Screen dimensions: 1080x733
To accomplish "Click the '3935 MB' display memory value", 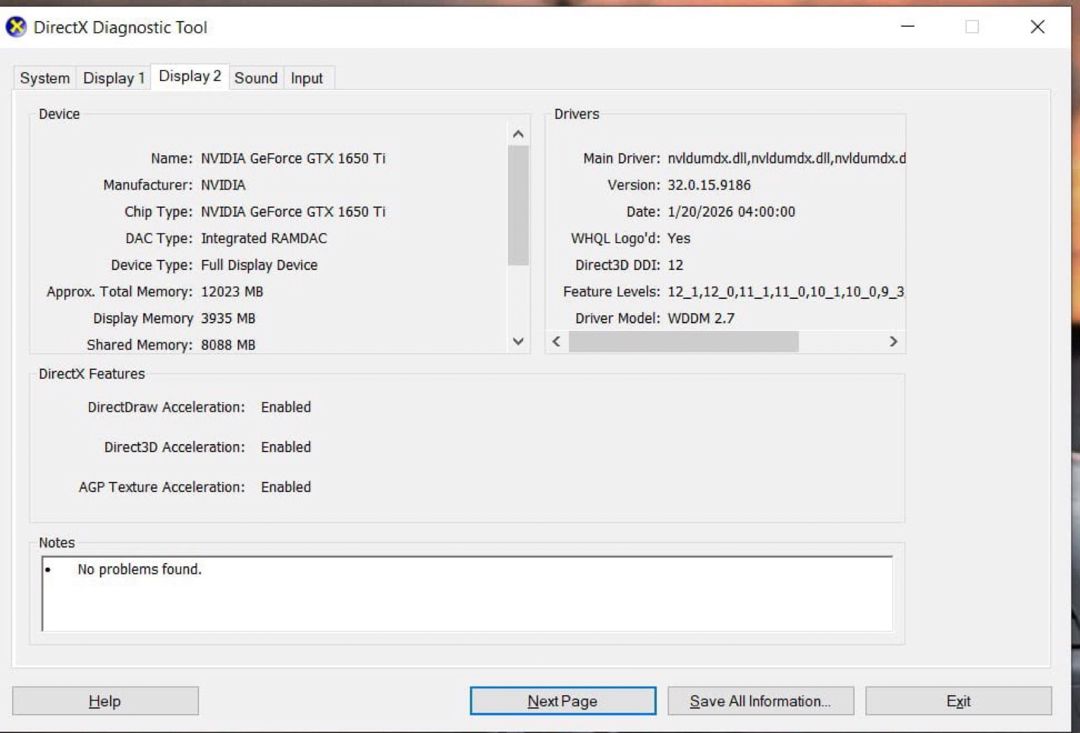I will click(x=228, y=319).
